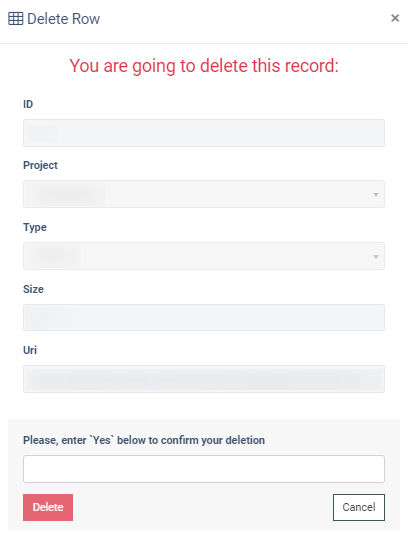Click the read-only Uri field
Screen dimensions: 408x539
pos(204,379)
